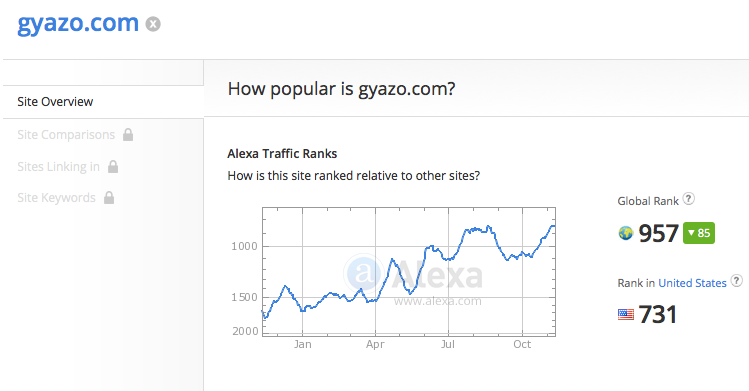Open the Global Rank help question mark
Viewport: 749px width, 391px height.
click(688, 199)
